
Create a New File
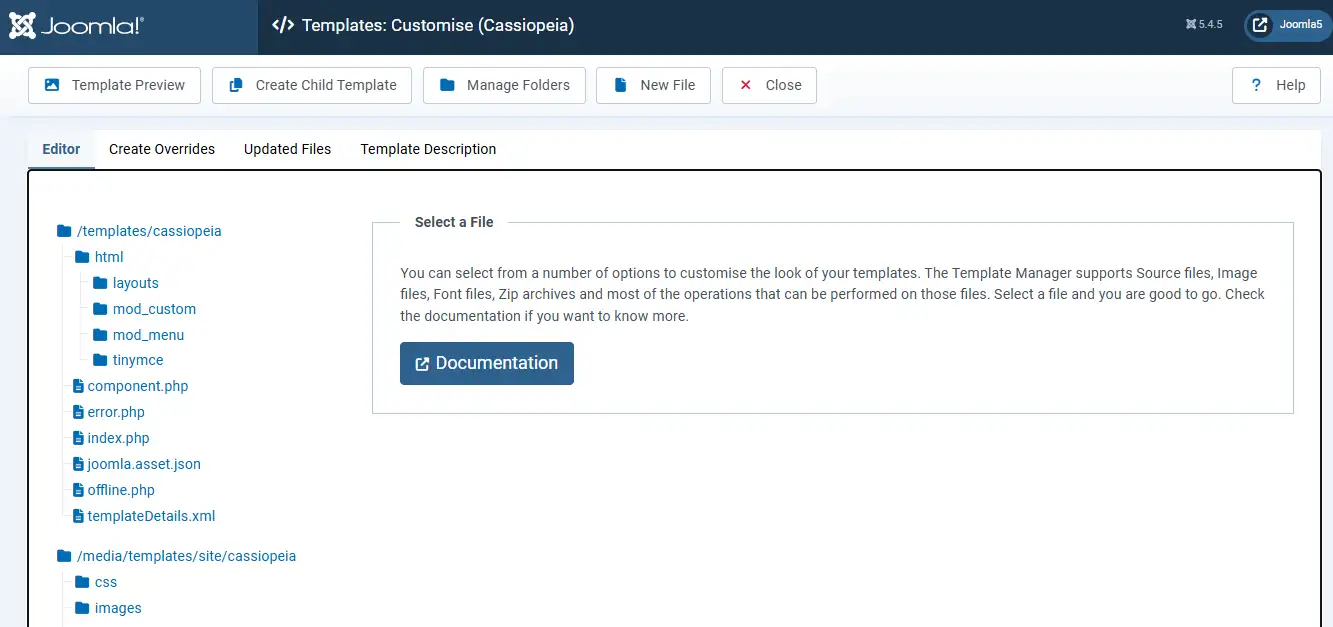653,85
